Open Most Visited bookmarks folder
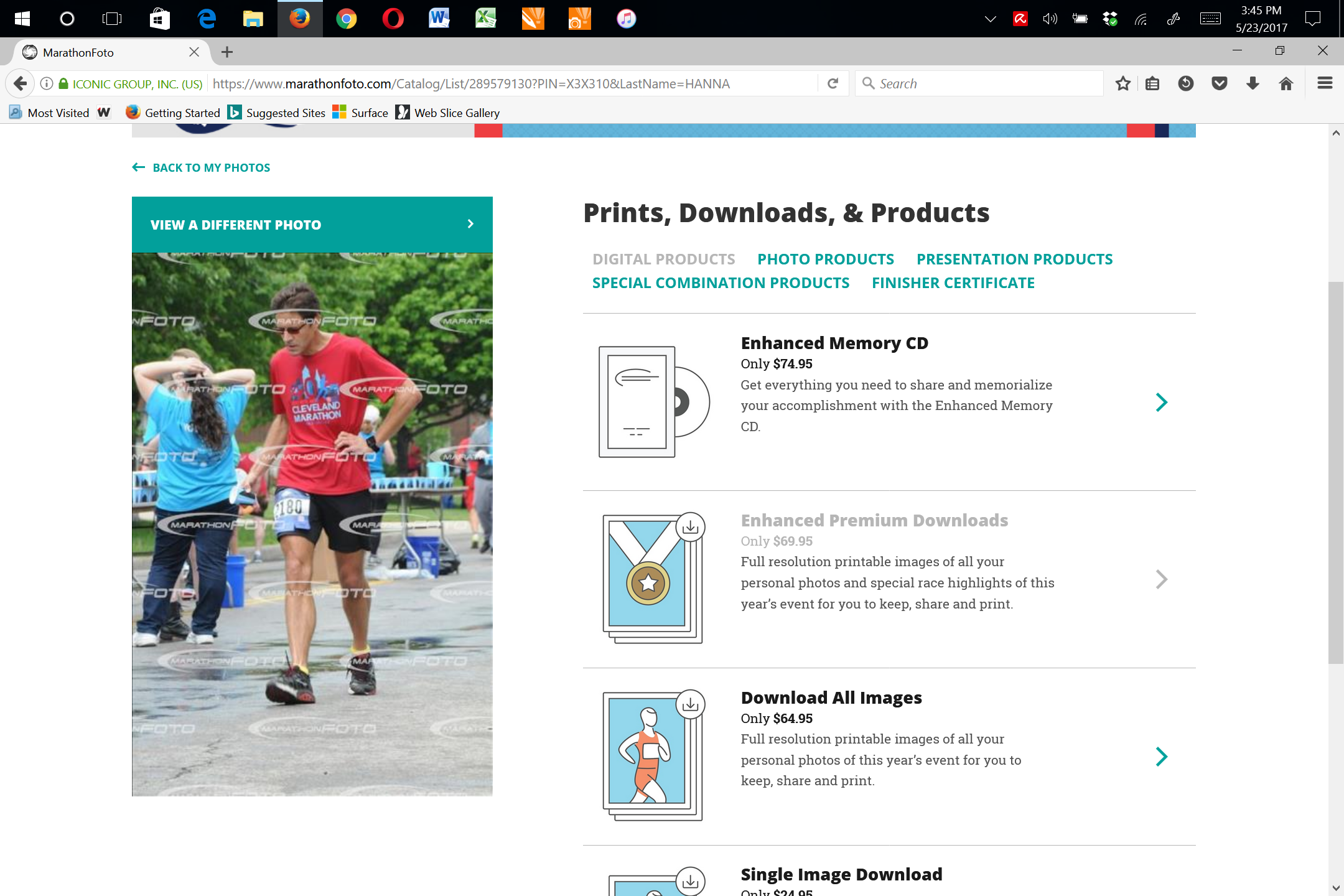This screenshot has height=896, width=1344. click(x=49, y=113)
